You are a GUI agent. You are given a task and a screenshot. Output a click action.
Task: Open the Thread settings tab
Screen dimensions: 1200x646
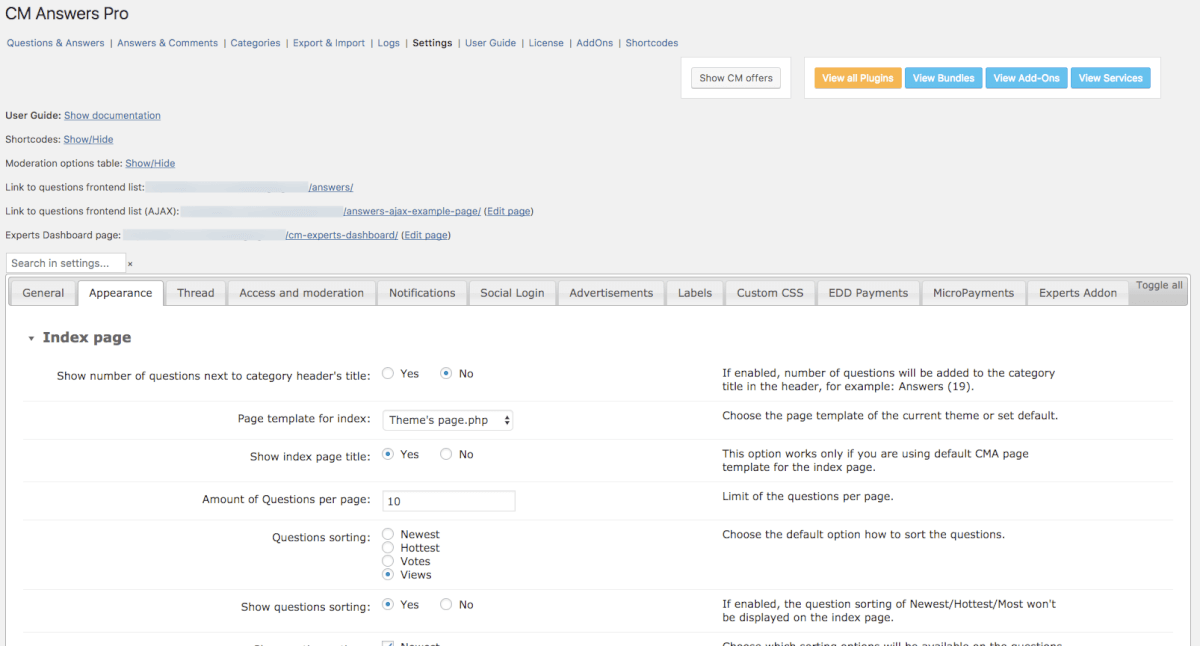[195, 293]
